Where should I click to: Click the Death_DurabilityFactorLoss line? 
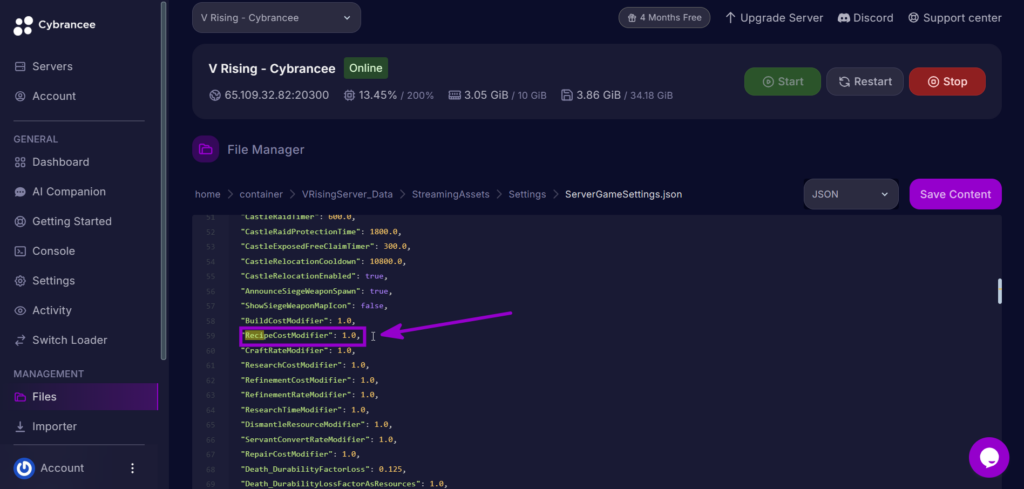point(323,469)
